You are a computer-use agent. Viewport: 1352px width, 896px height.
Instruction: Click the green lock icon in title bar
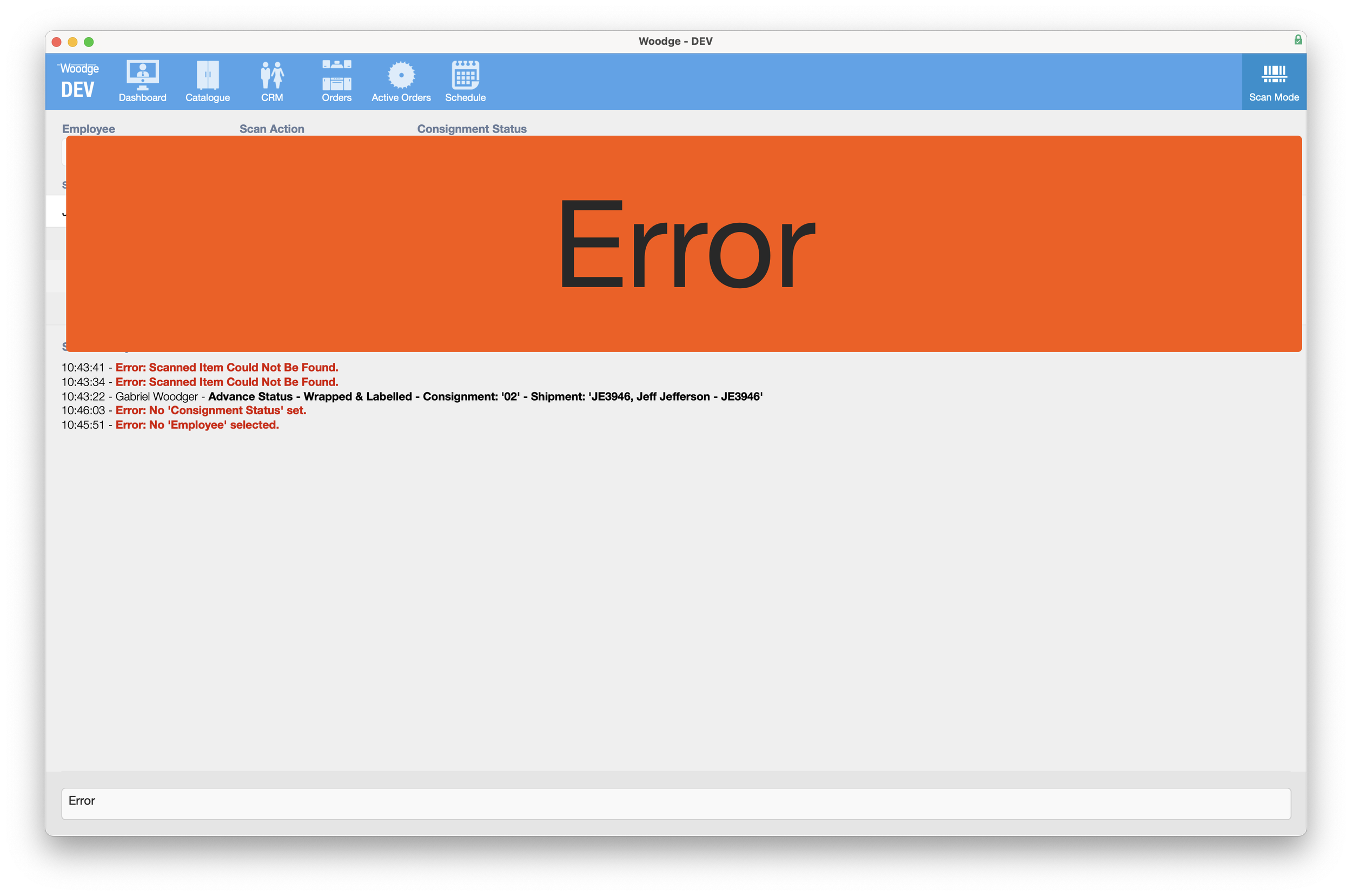pyautogui.click(x=1298, y=40)
